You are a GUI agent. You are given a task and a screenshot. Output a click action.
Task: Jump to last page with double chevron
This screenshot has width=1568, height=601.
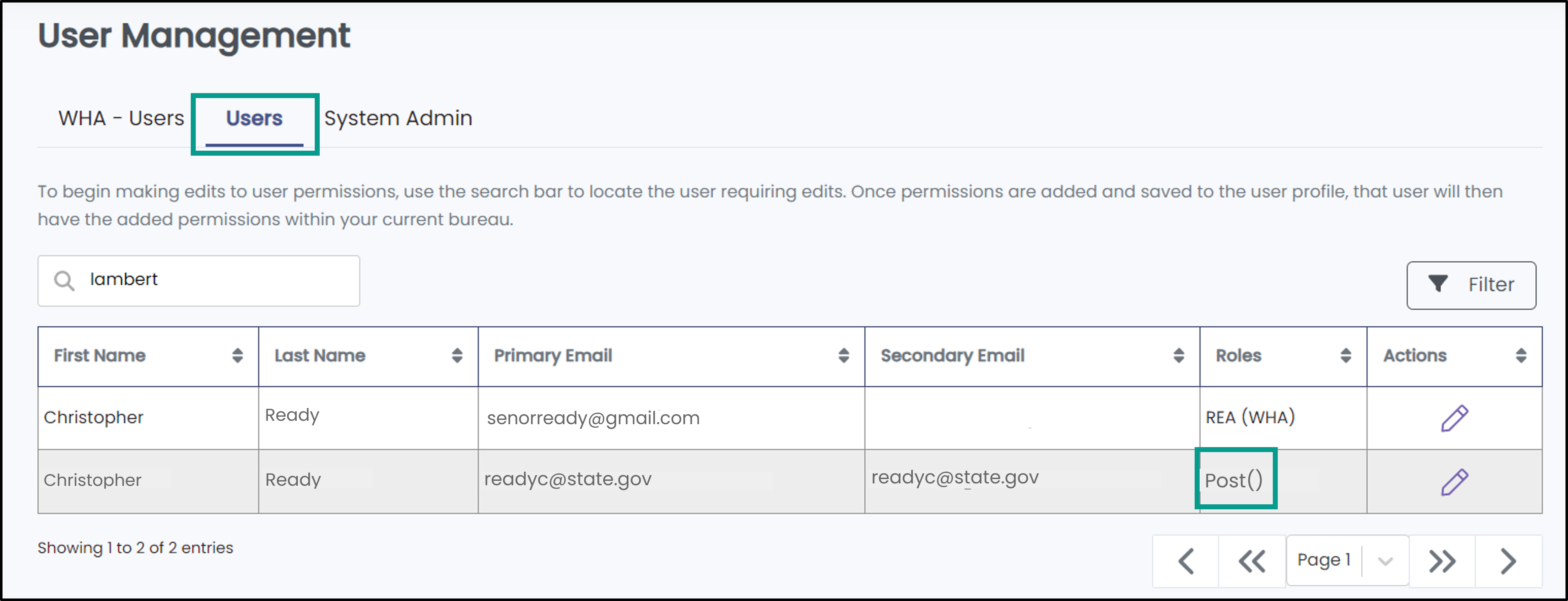(x=1442, y=561)
